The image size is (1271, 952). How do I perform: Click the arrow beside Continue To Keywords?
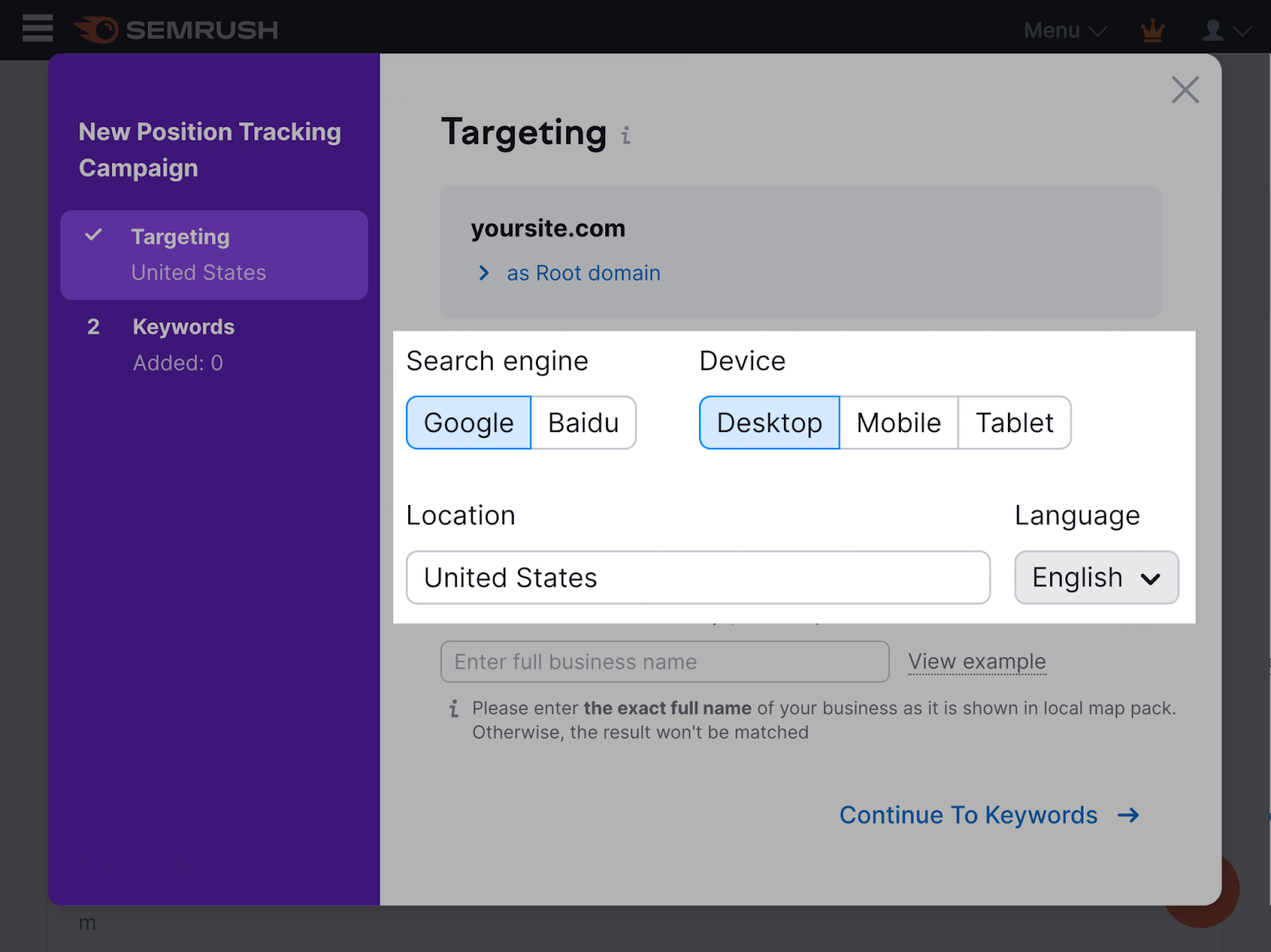1127,815
